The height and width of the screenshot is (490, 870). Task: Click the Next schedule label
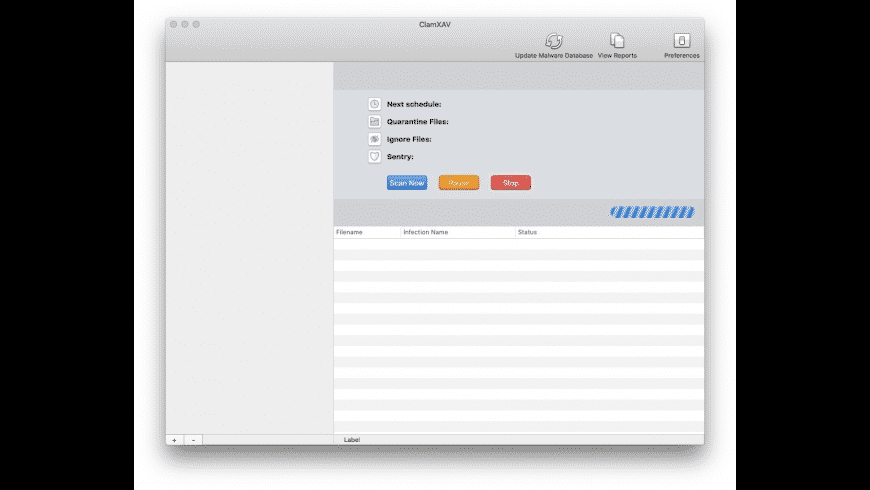(414, 104)
